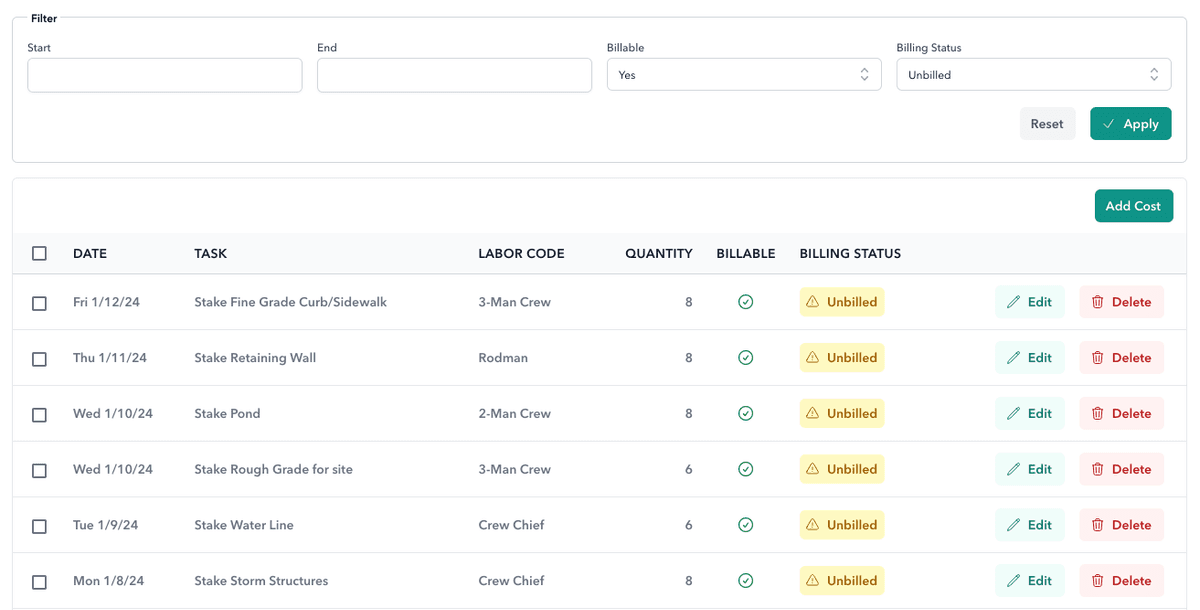Click the Apply button to filter results

(x=1130, y=123)
